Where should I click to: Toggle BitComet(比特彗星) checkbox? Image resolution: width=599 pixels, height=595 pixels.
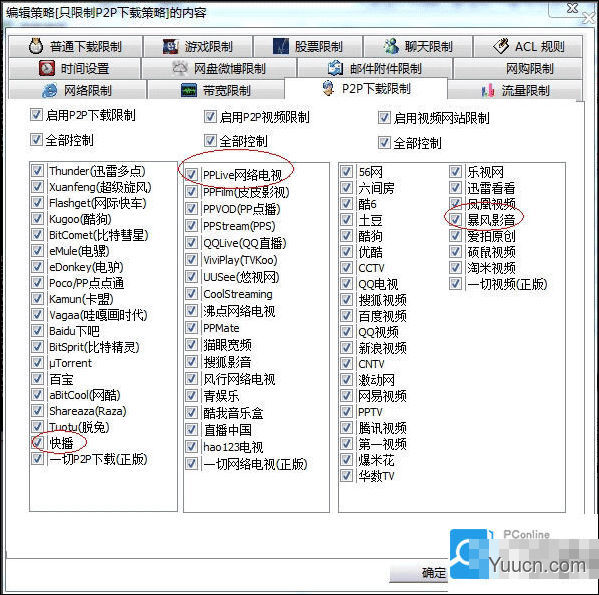[x=37, y=234]
